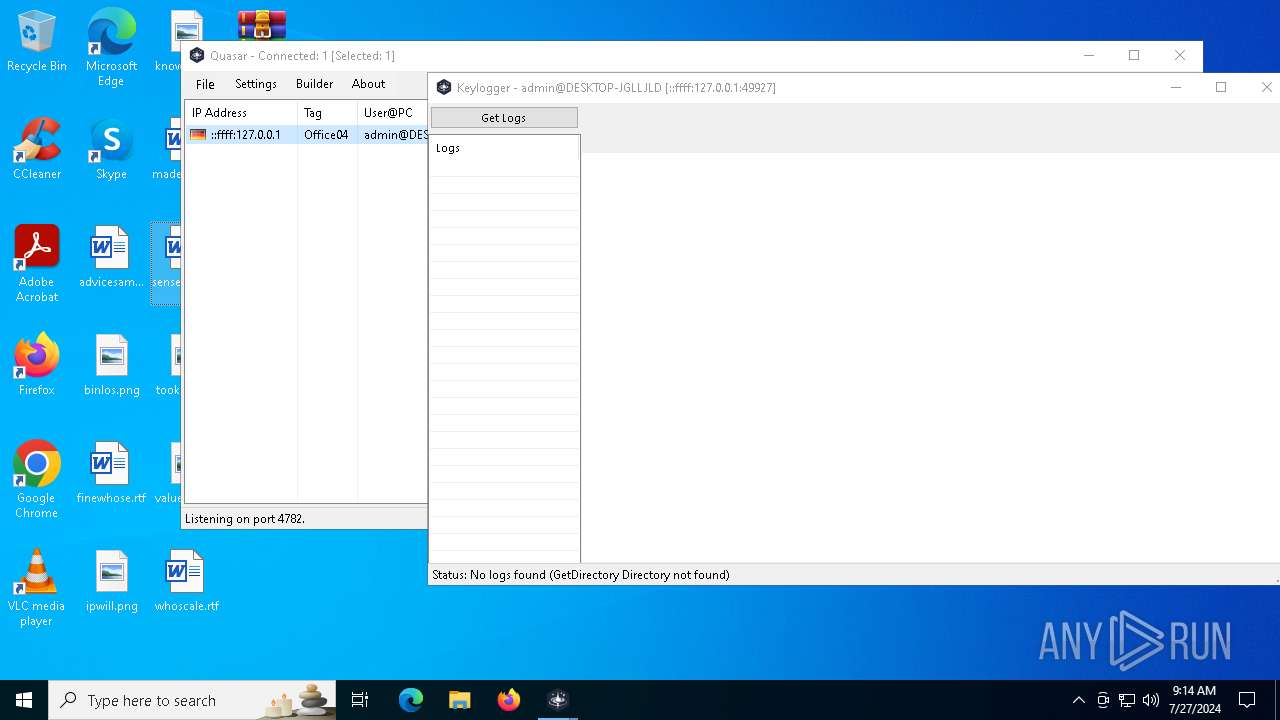
Task: Open File Explorer from taskbar
Action: [459, 700]
